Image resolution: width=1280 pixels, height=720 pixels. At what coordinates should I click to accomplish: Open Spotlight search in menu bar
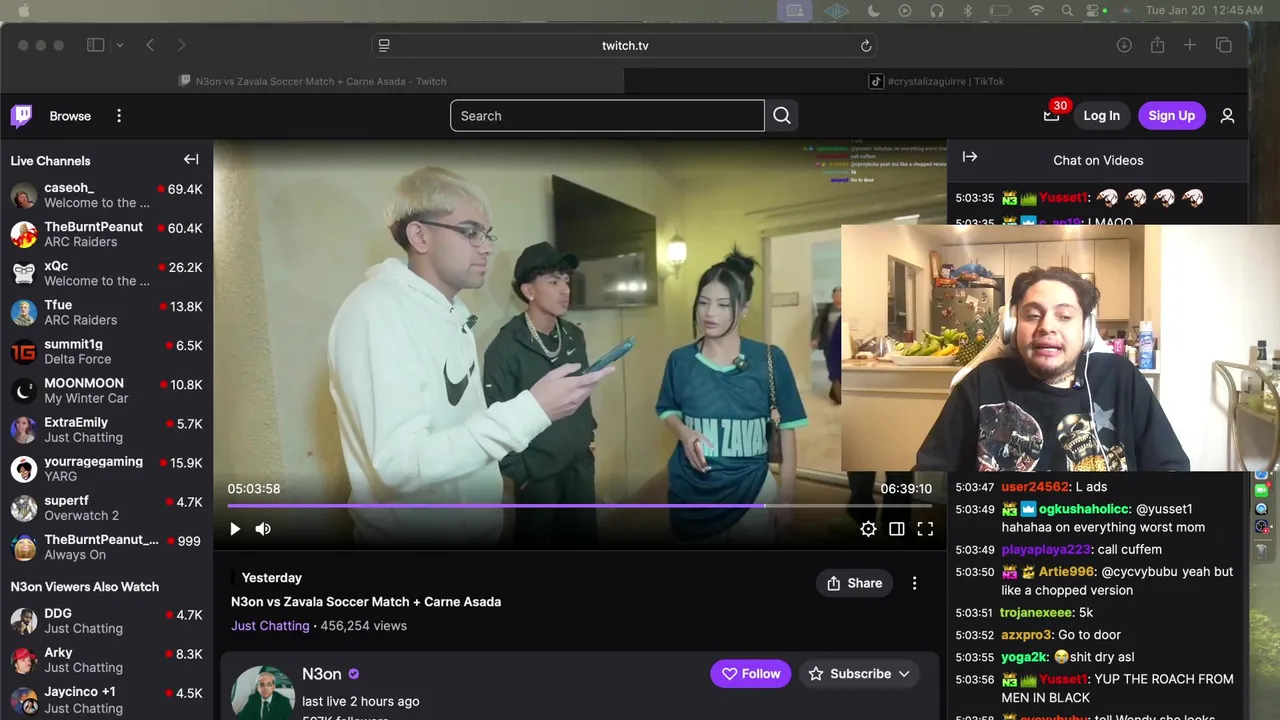coord(1067,10)
